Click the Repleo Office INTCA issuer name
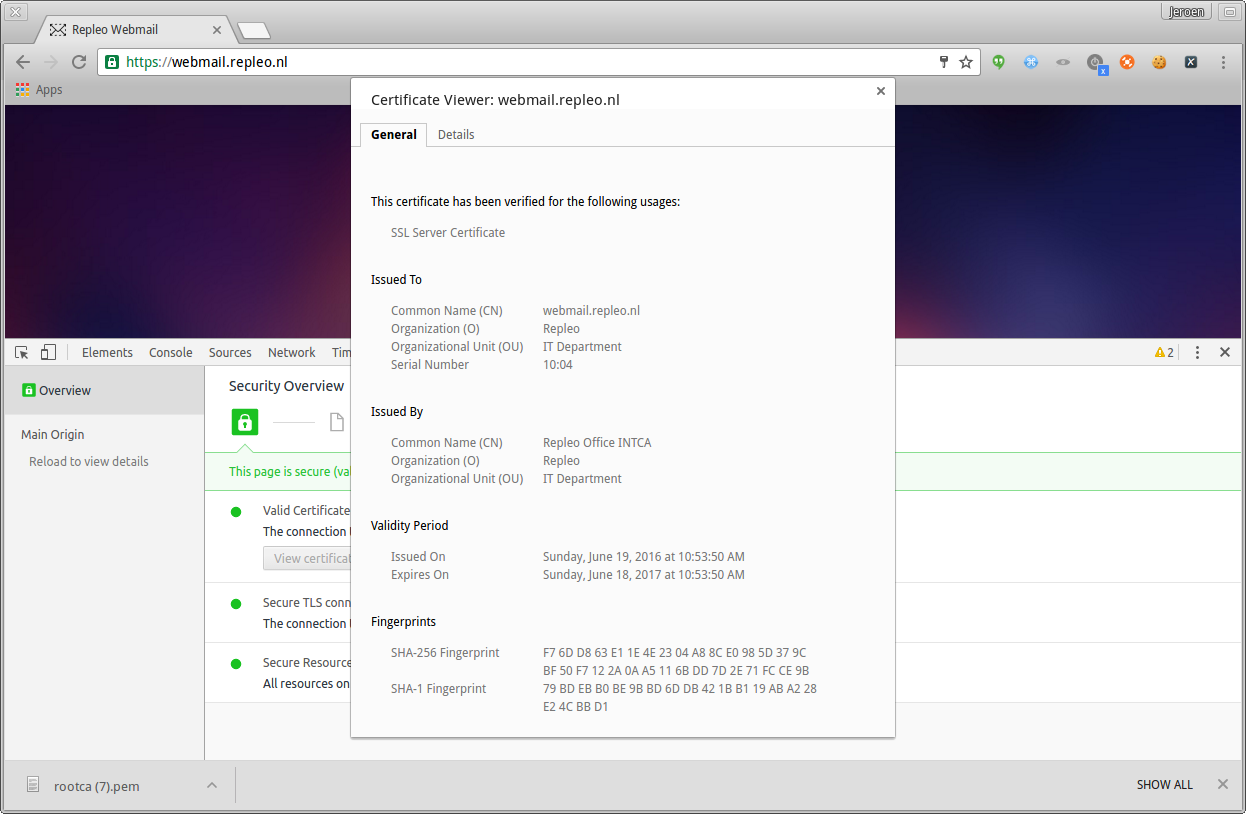The height and width of the screenshot is (814, 1246). point(597,443)
